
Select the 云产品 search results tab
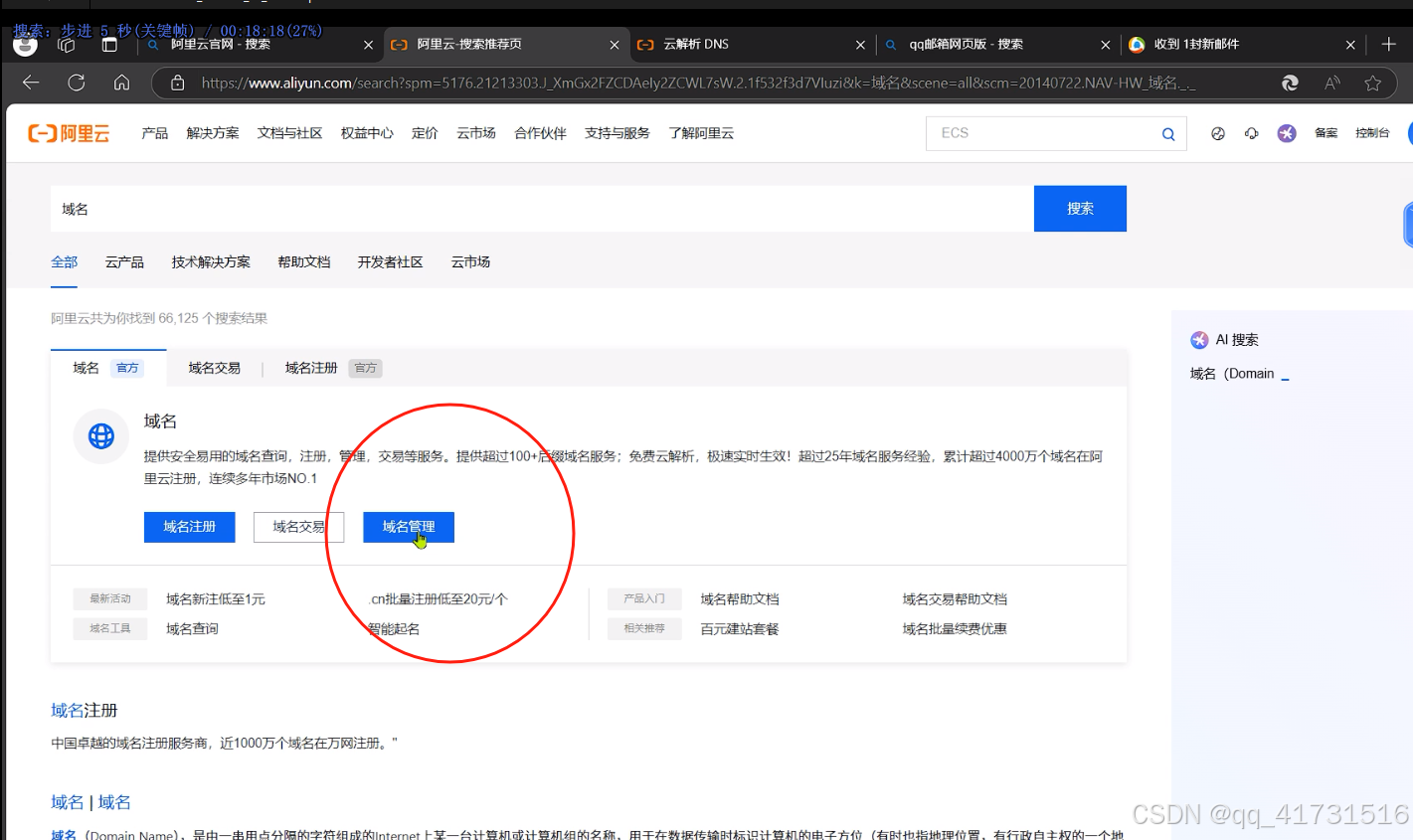pos(124,262)
